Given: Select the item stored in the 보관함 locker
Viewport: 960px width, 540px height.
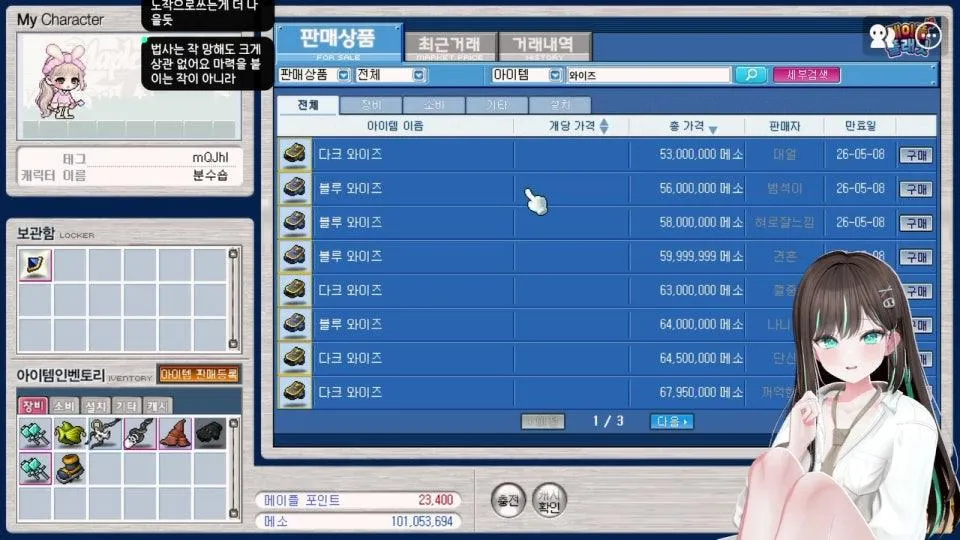Looking at the screenshot, I should coord(35,264).
